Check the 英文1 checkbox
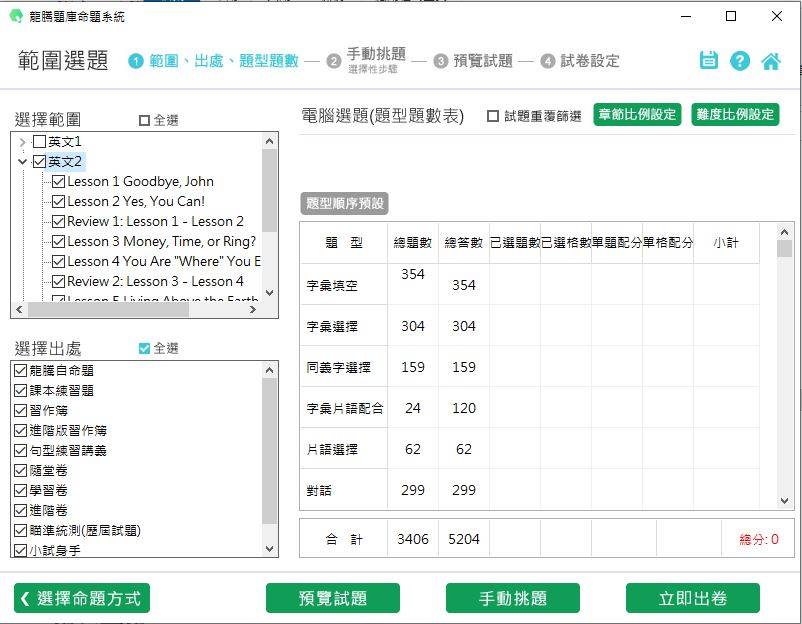This screenshot has width=802, height=624. [39, 141]
